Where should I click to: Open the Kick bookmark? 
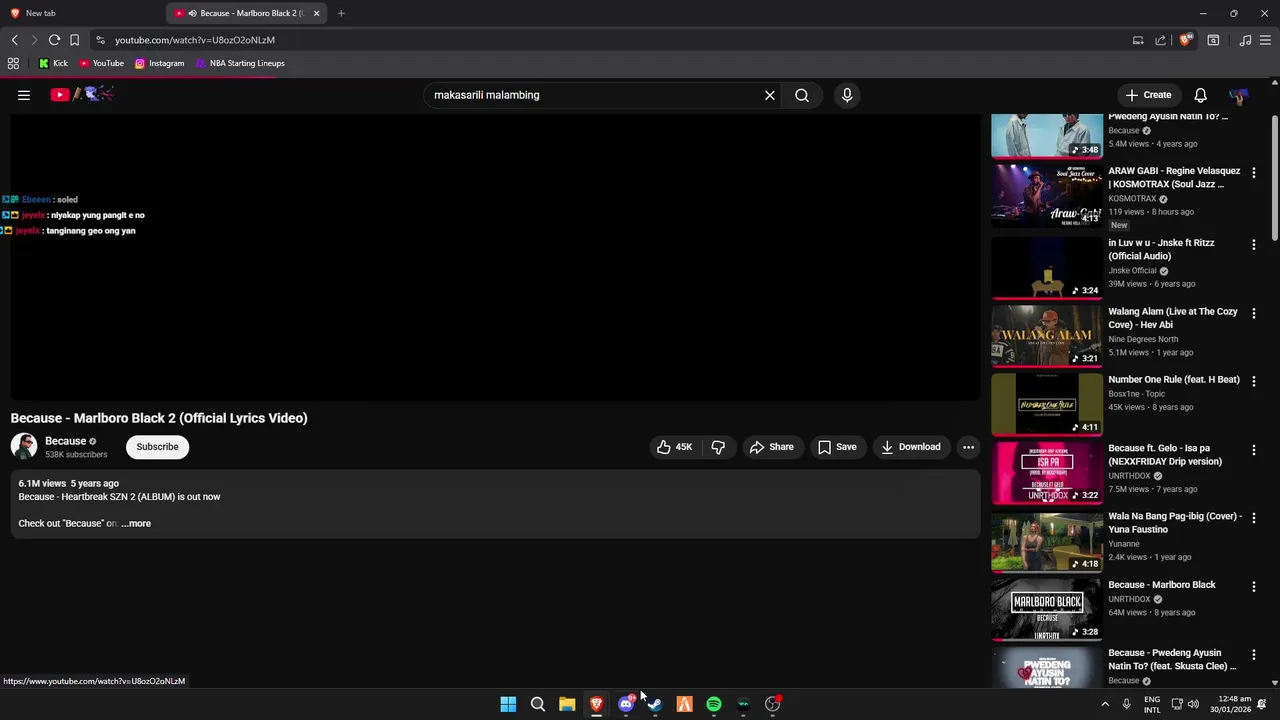pos(53,63)
